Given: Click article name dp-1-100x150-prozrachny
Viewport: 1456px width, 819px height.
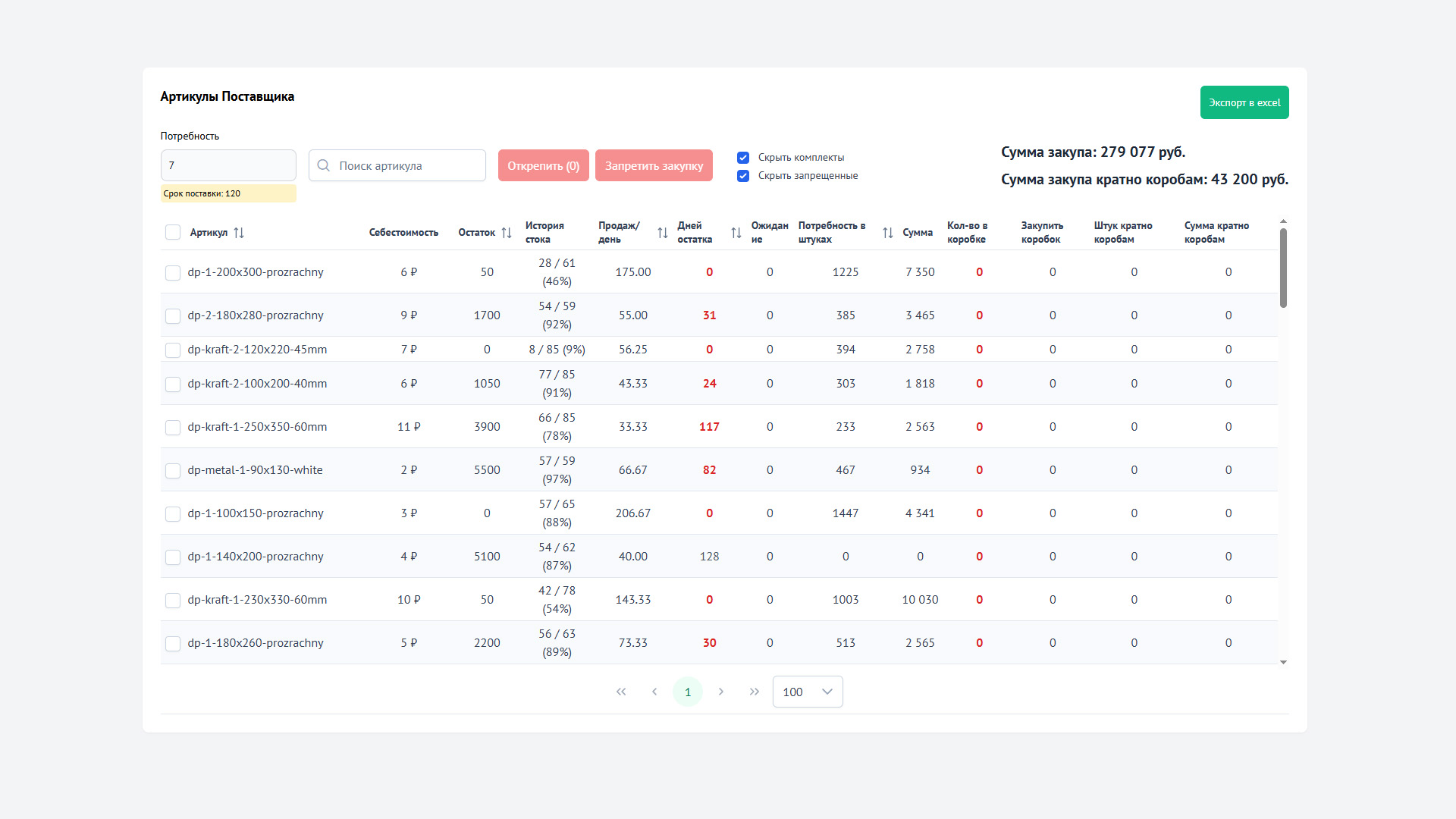Looking at the screenshot, I should (256, 513).
